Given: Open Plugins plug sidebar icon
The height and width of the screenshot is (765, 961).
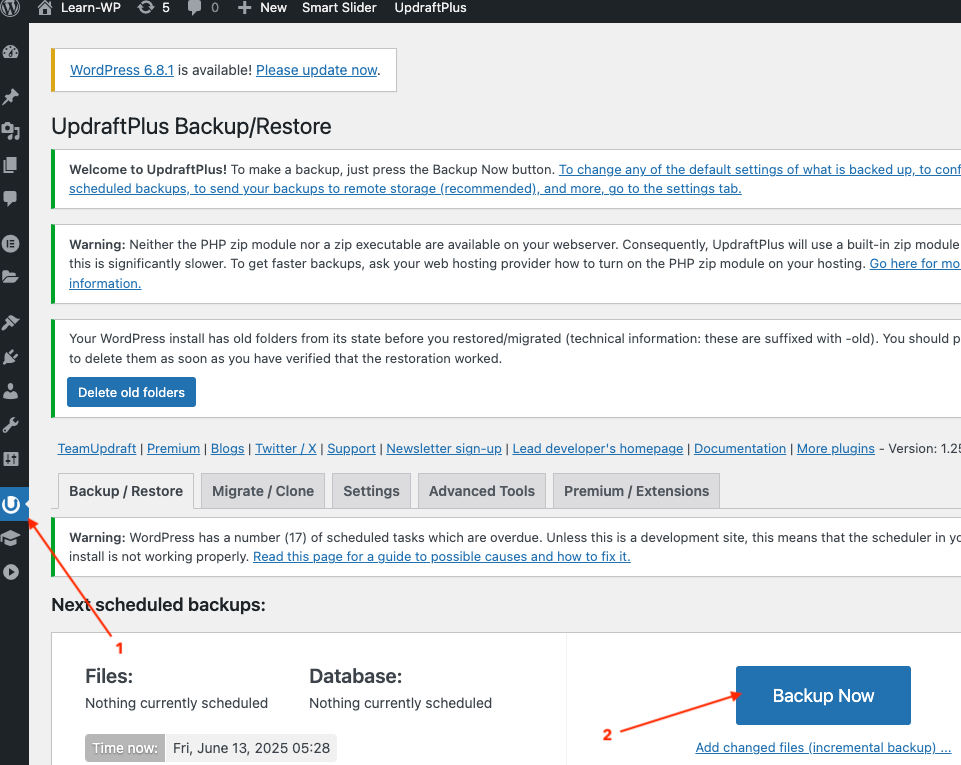Looking at the screenshot, I should click(11, 356).
